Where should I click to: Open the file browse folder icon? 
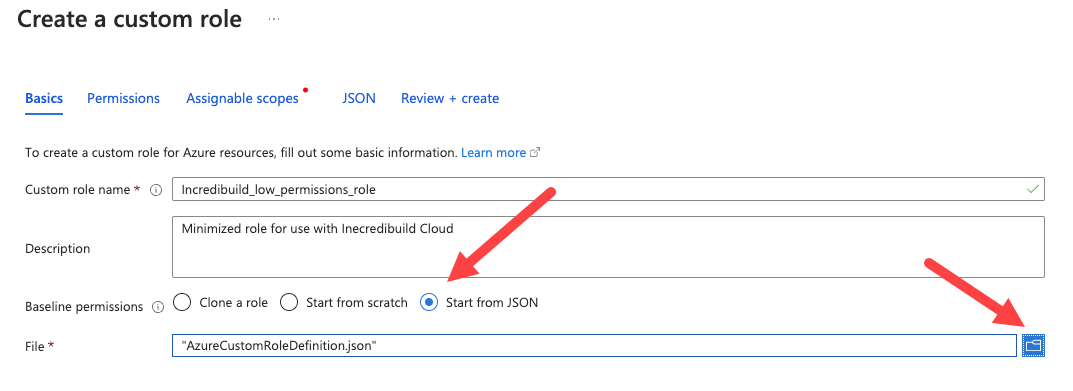coord(1033,345)
